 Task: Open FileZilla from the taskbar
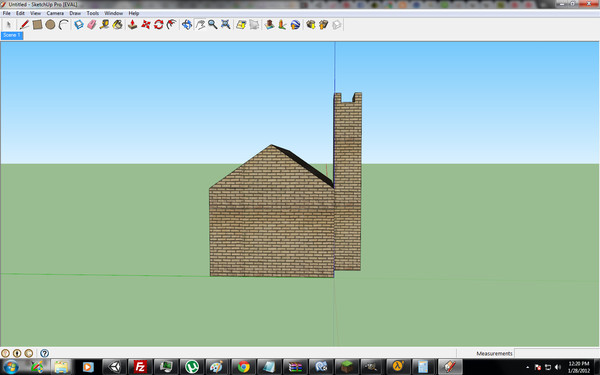point(140,367)
